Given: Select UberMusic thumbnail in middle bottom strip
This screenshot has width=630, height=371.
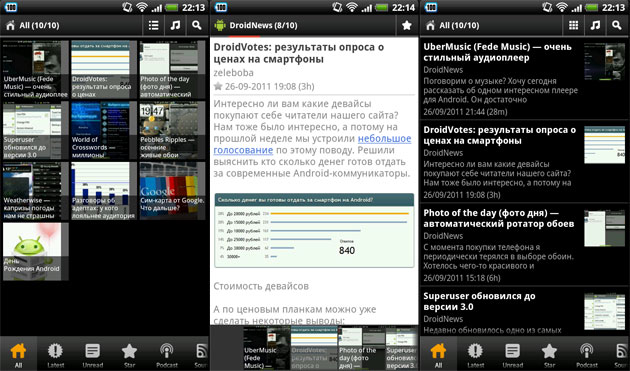Looking at the screenshot, I should pos(267,348).
